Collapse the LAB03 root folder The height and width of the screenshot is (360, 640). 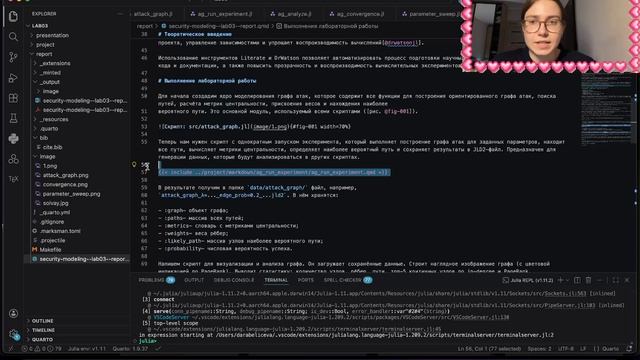pyautogui.click(x=40, y=26)
